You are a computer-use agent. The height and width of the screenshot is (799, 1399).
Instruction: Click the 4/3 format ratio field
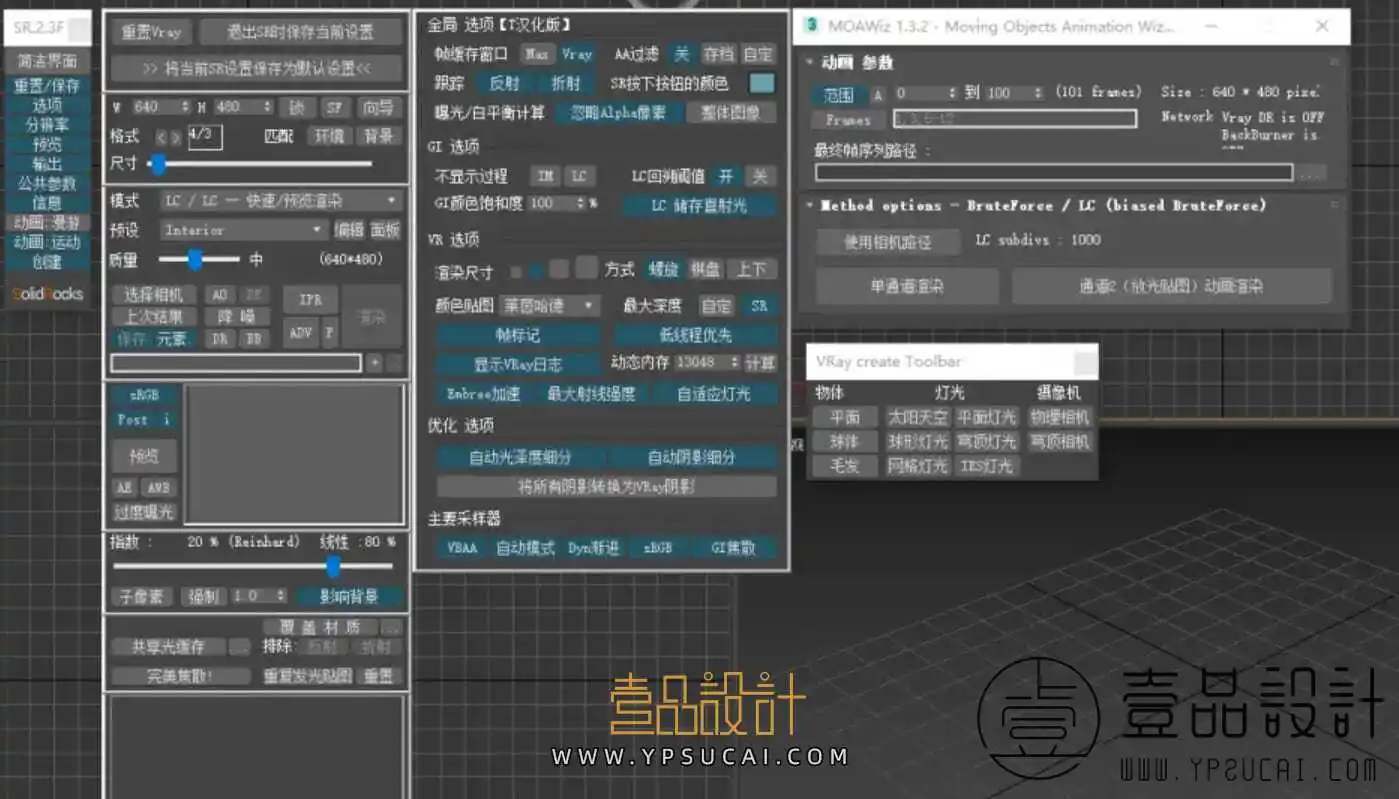205,136
